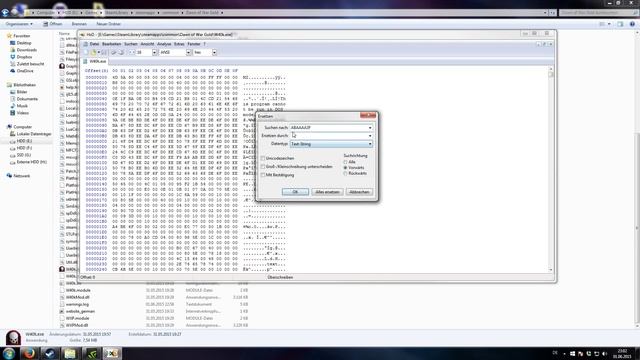Open the Explorer address bar history dropdown

tap(545, 13)
